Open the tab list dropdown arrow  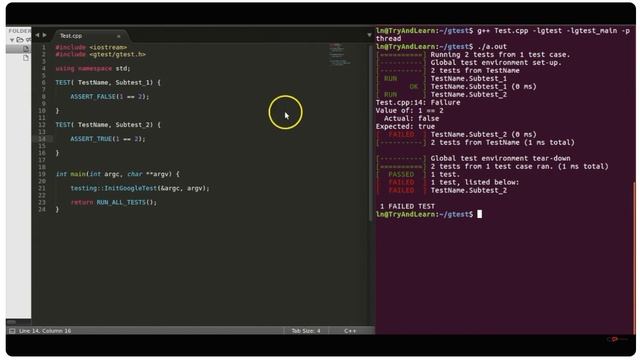(x=369, y=35)
